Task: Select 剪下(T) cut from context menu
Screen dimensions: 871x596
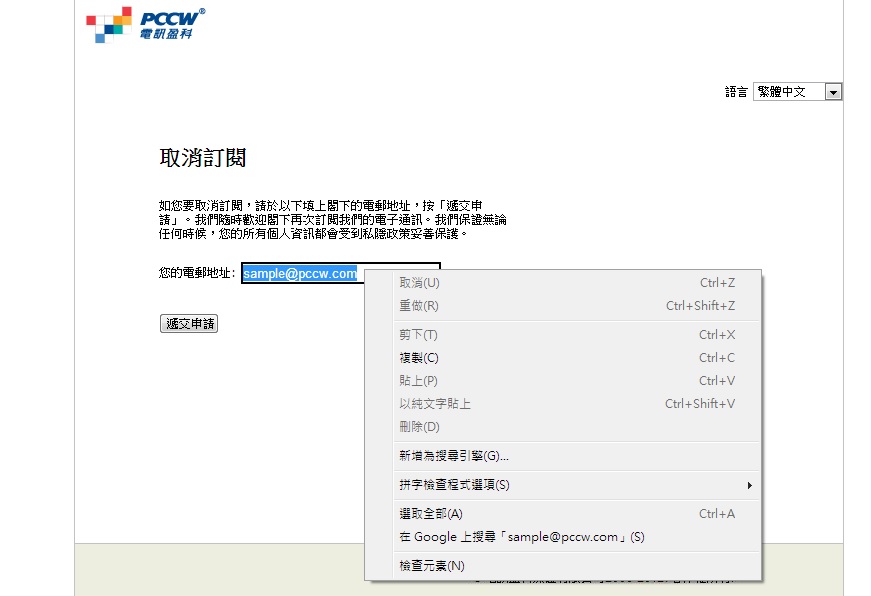Action: click(418, 335)
